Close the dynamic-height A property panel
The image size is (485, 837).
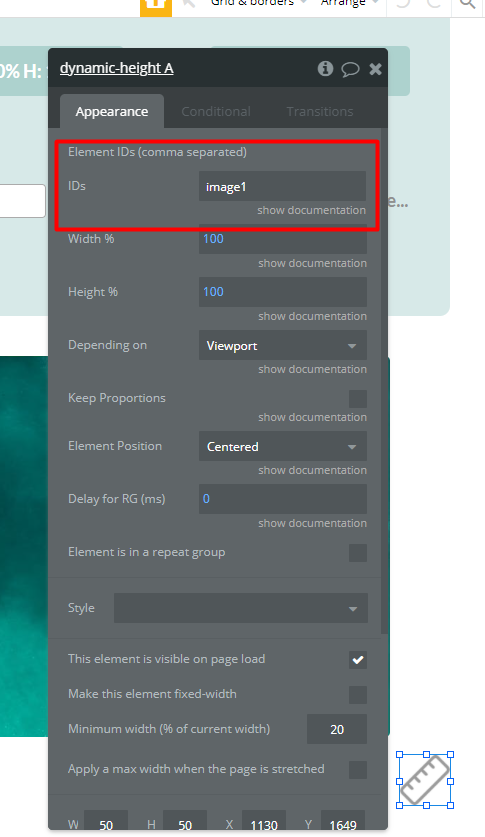click(376, 69)
